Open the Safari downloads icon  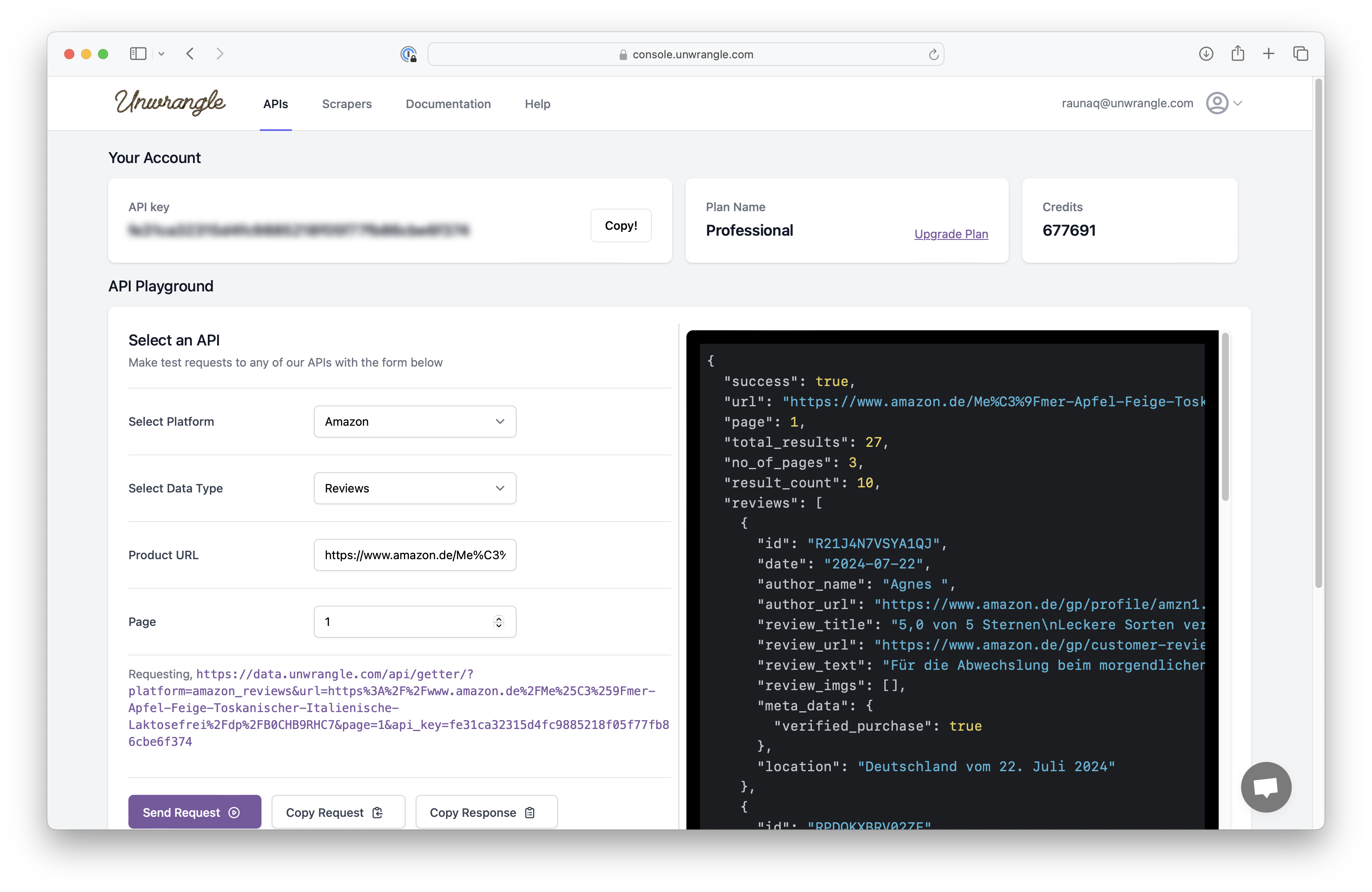pyautogui.click(x=1206, y=54)
